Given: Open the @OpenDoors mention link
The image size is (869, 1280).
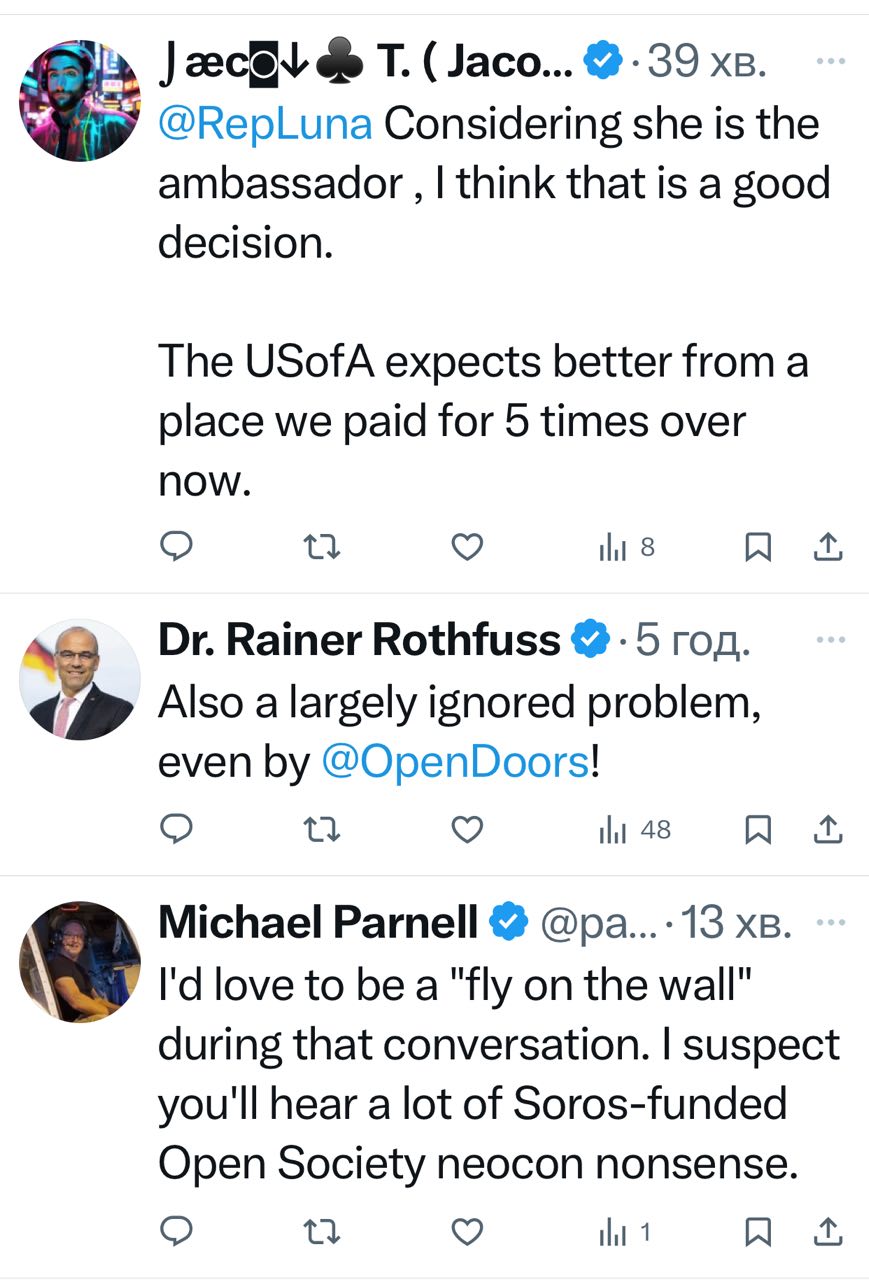Looking at the screenshot, I should [x=455, y=762].
